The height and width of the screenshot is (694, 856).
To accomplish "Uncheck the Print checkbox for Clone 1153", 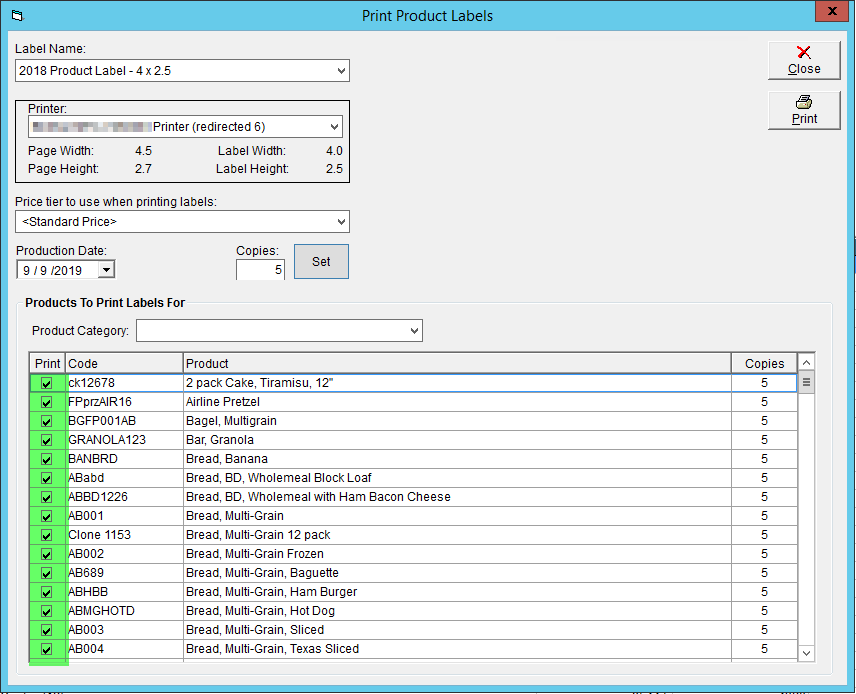I will pos(46,535).
